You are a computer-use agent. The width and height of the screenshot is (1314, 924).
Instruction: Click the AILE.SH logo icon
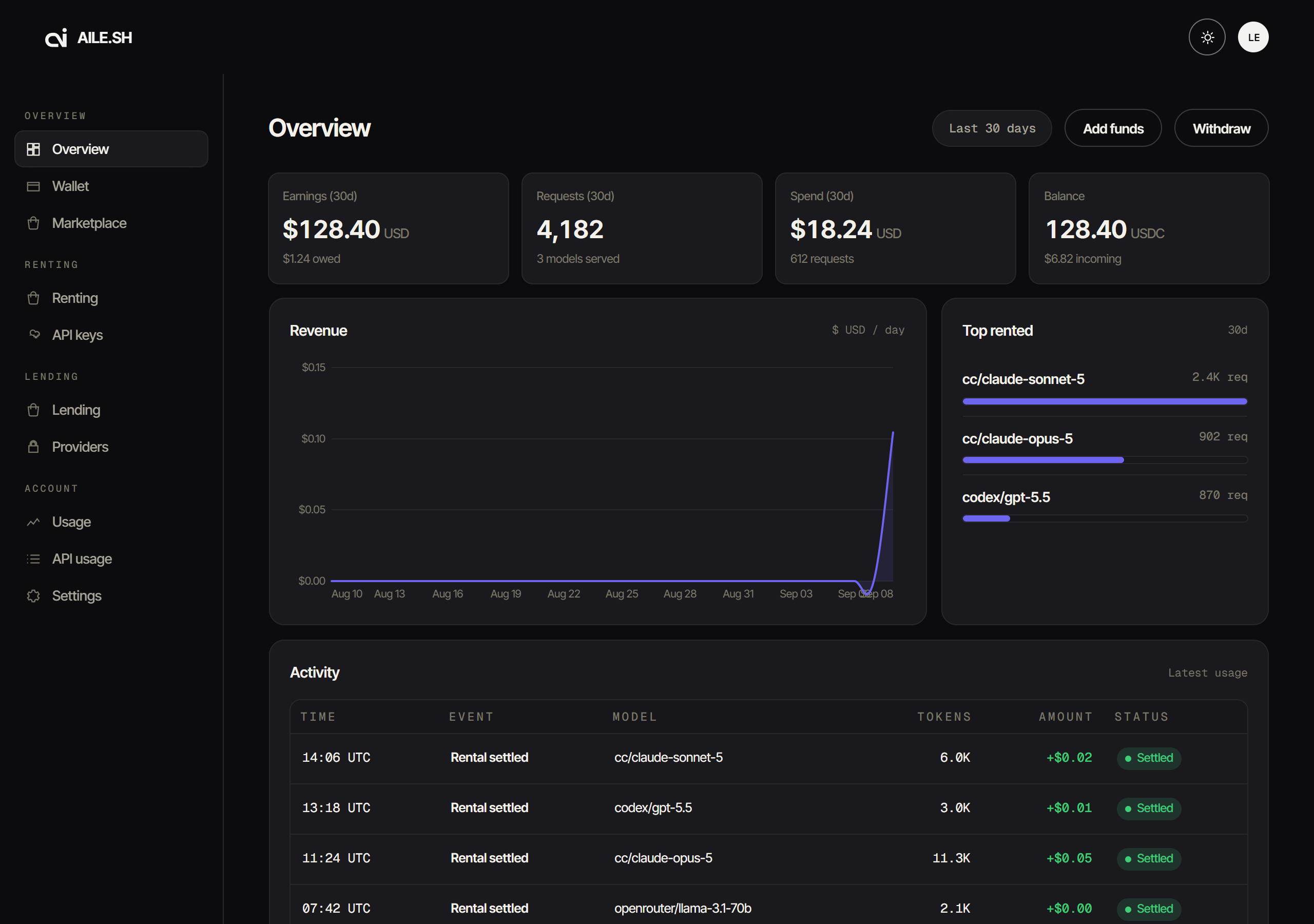click(x=56, y=38)
